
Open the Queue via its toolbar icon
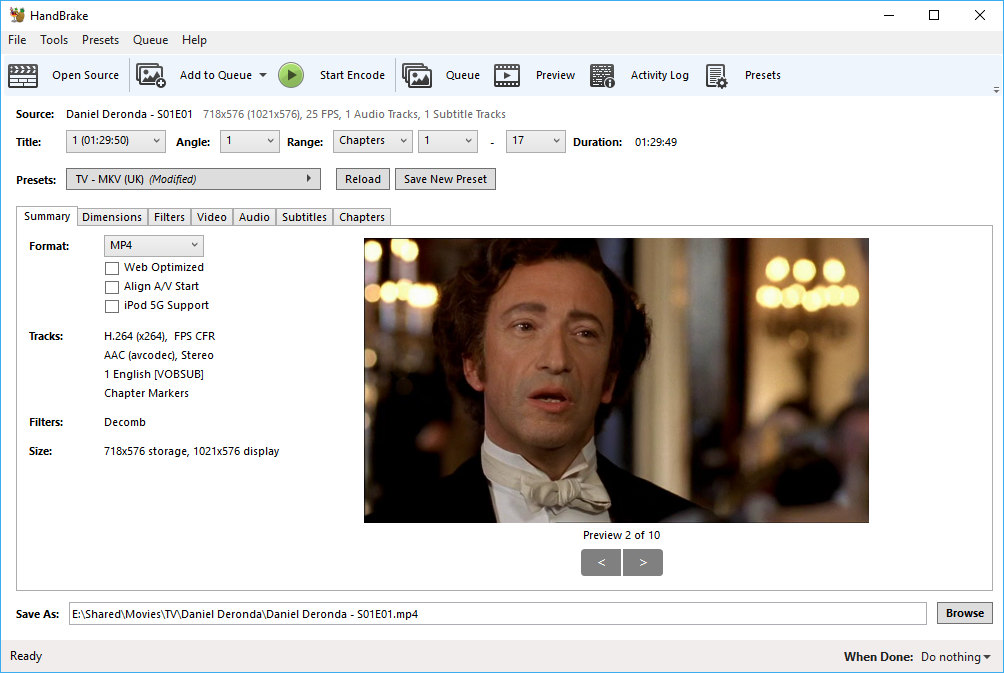417,76
